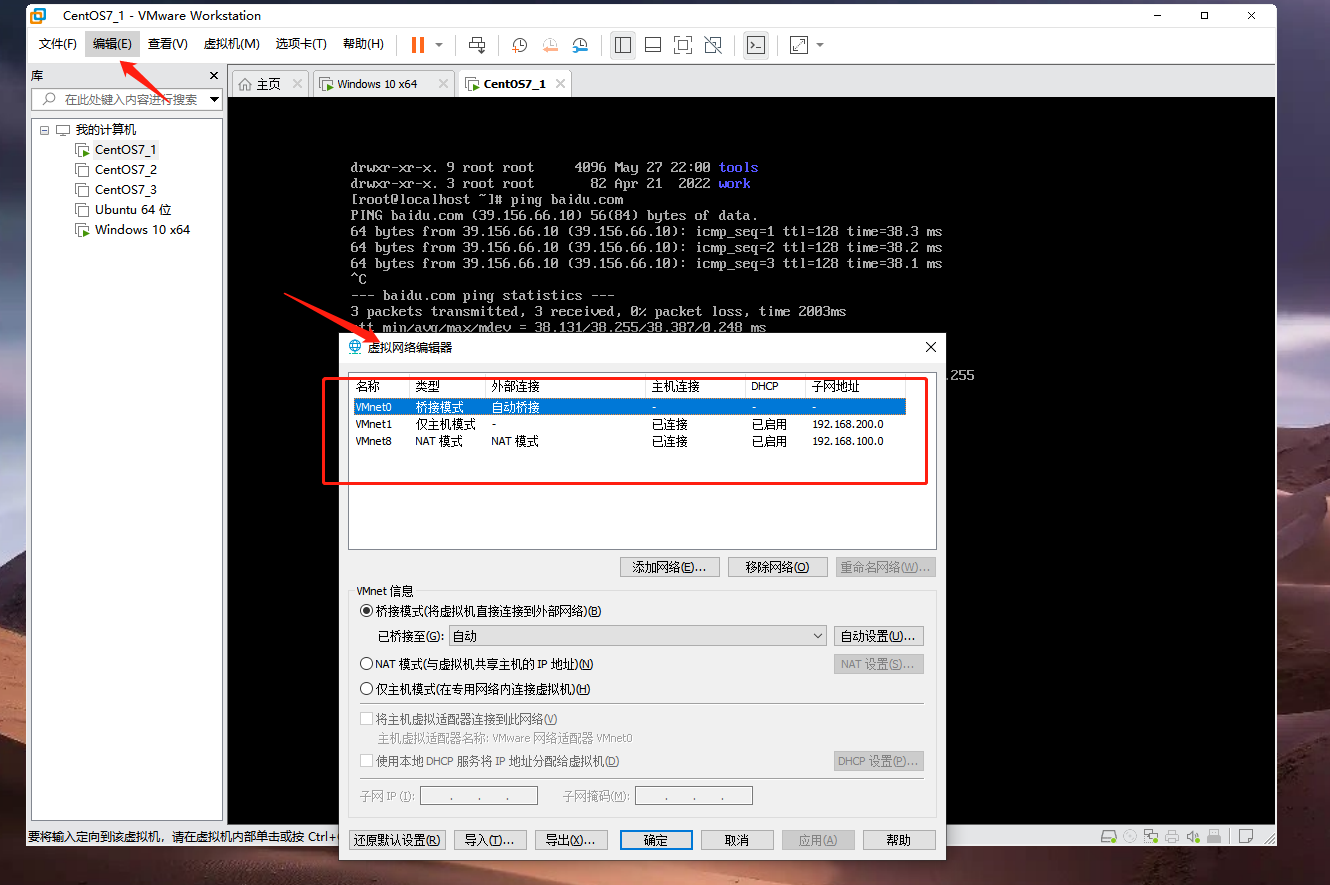This screenshot has width=1330, height=885.
Task: Close the 库 library panel
Action: (x=213, y=76)
